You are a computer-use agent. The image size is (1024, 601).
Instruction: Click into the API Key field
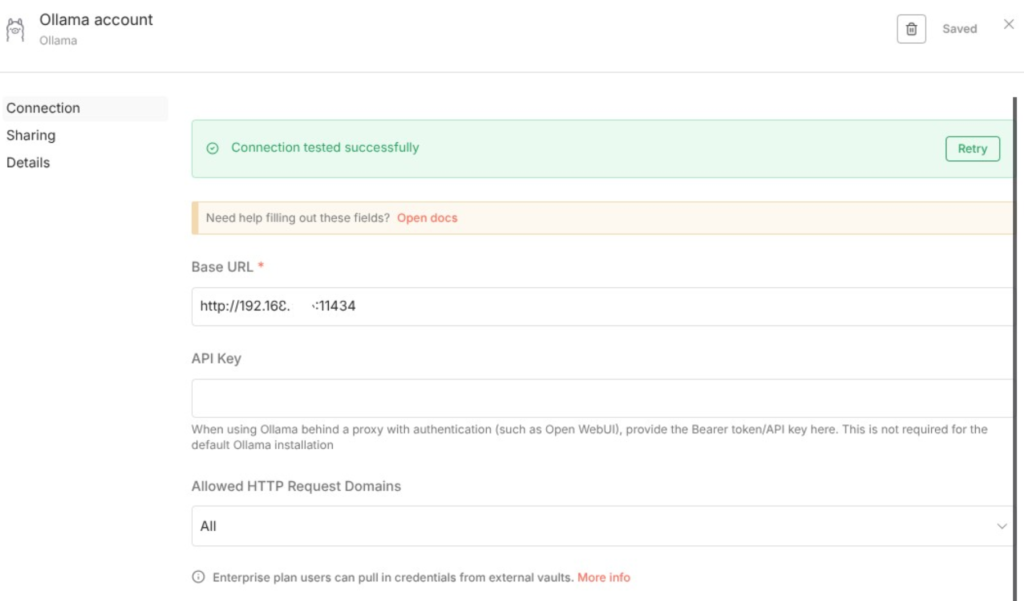click(600, 398)
